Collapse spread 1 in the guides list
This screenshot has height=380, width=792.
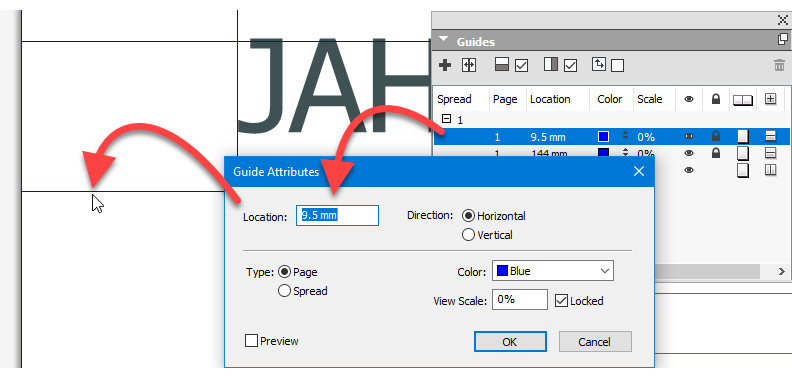point(446,119)
